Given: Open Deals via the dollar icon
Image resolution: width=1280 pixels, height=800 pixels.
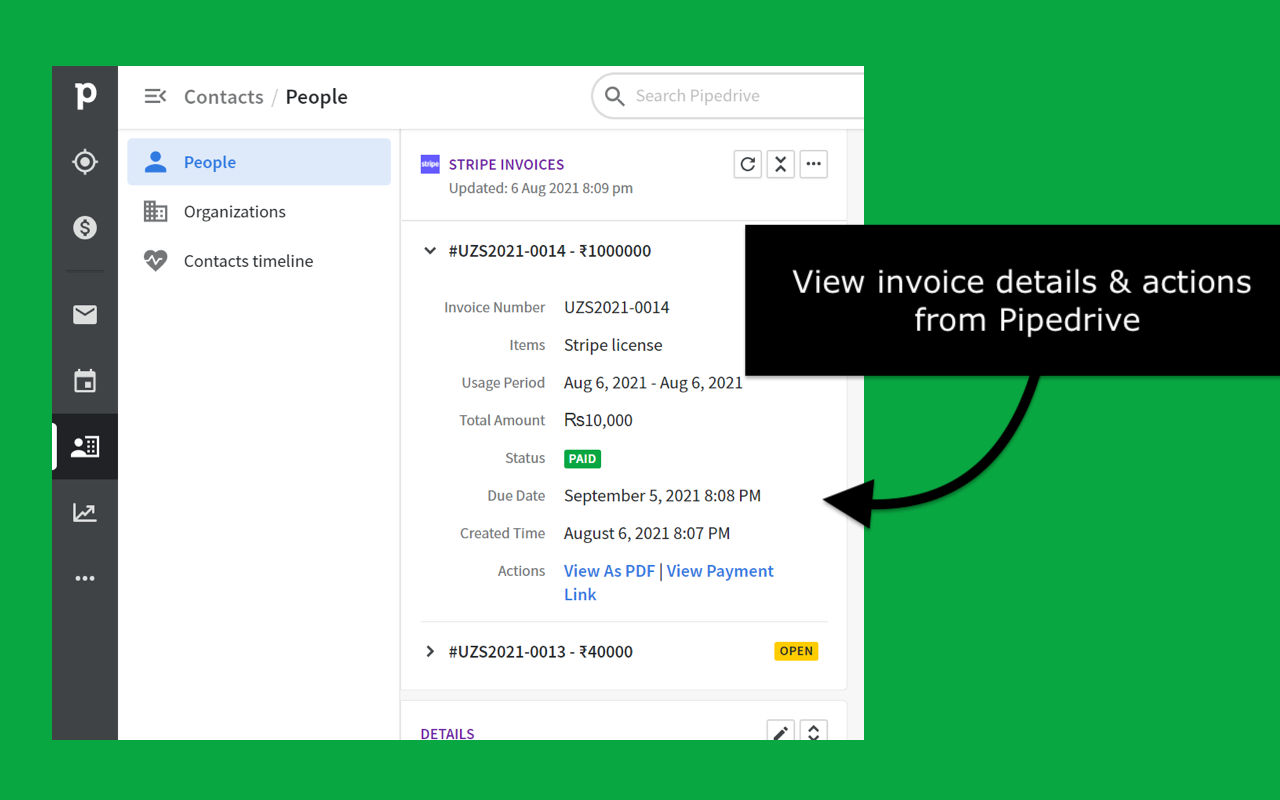Looking at the screenshot, I should (x=85, y=228).
